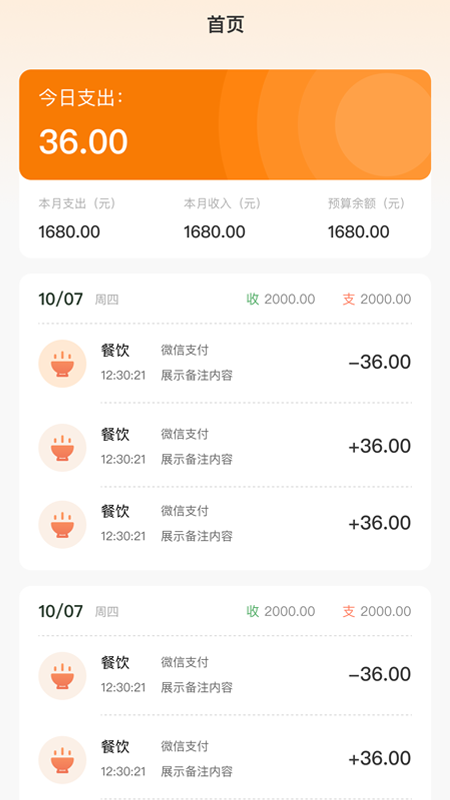This screenshot has height=800, width=450.
Task: Select the 本月支出（元） statistic
Action: pyautogui.click(x=78, y=218)
